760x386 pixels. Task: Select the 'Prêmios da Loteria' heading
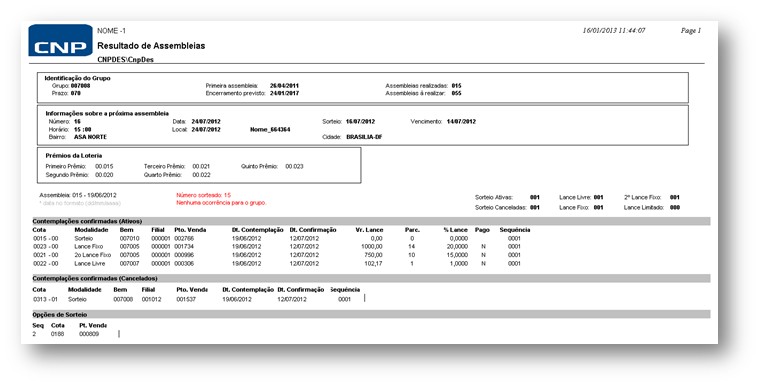click(74, 156)
